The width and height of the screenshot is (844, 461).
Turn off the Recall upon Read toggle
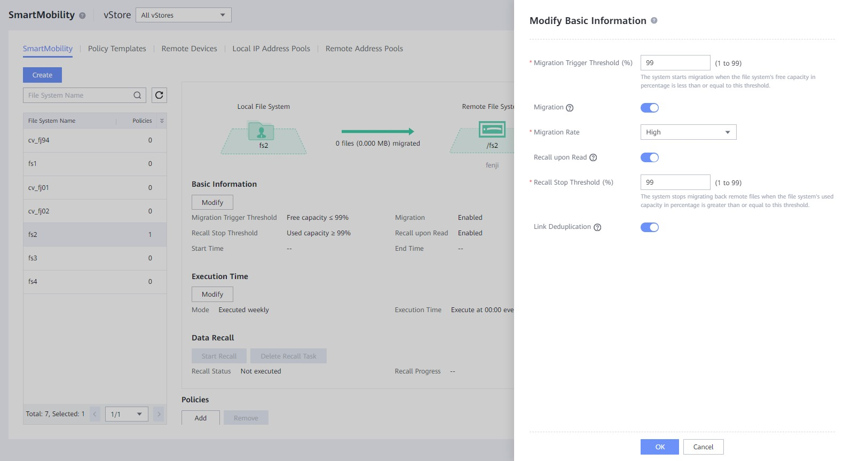(649, 157)
